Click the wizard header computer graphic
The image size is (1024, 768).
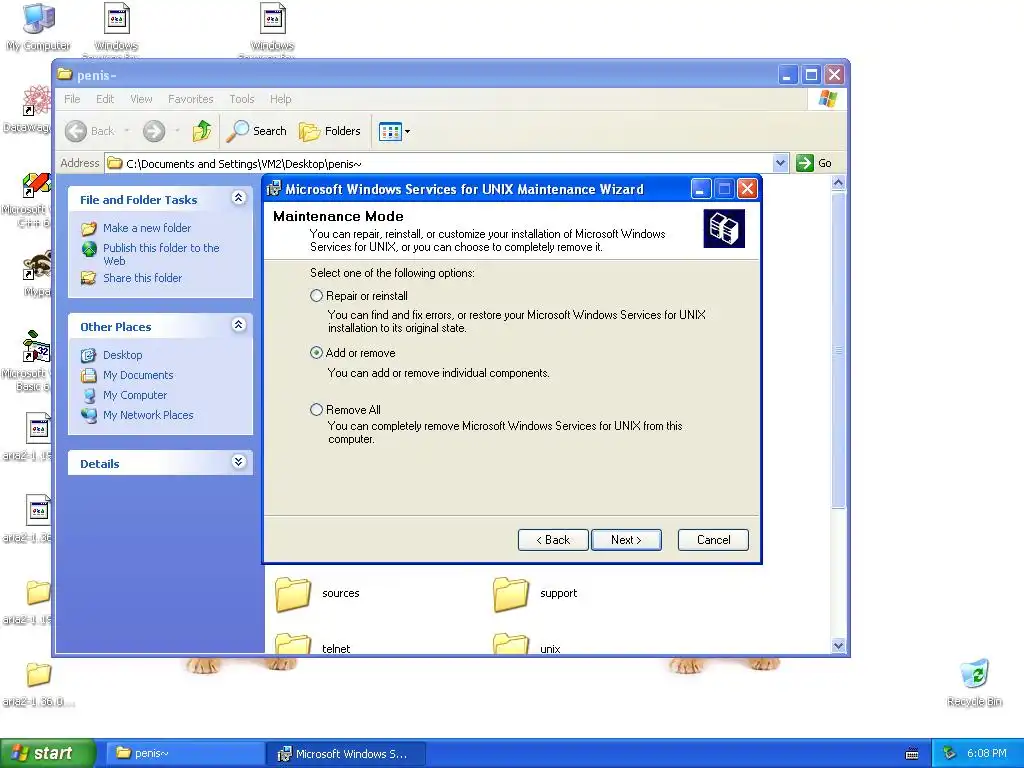tap(724, 229)
